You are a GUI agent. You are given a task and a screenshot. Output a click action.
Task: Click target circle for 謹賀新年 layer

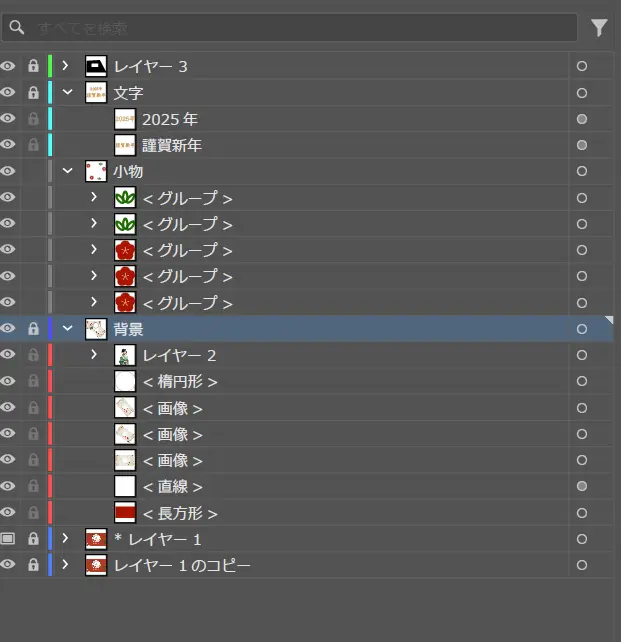[x=581, y=145]
